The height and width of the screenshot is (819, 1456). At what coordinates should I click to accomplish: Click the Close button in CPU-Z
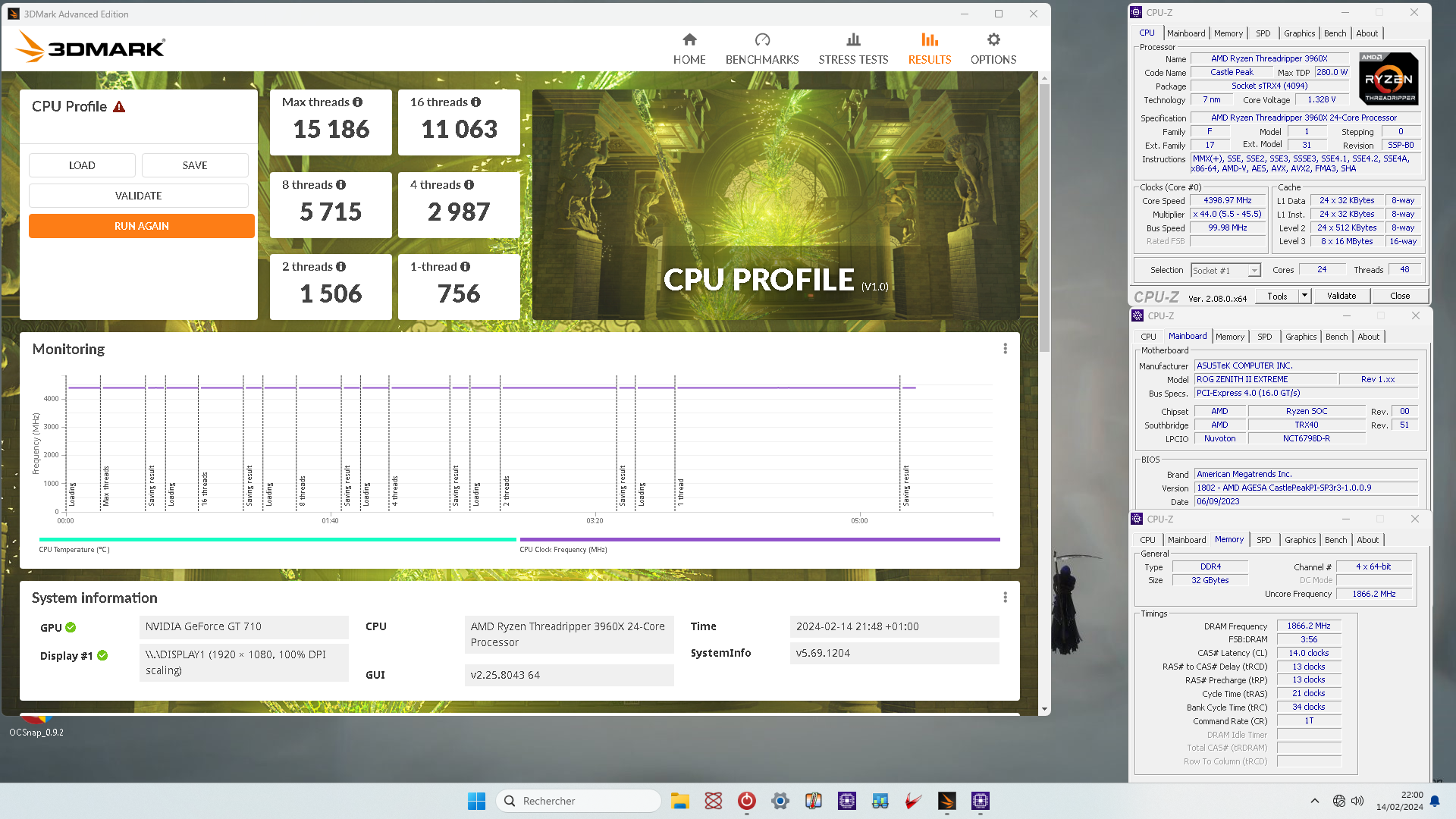1400,296
